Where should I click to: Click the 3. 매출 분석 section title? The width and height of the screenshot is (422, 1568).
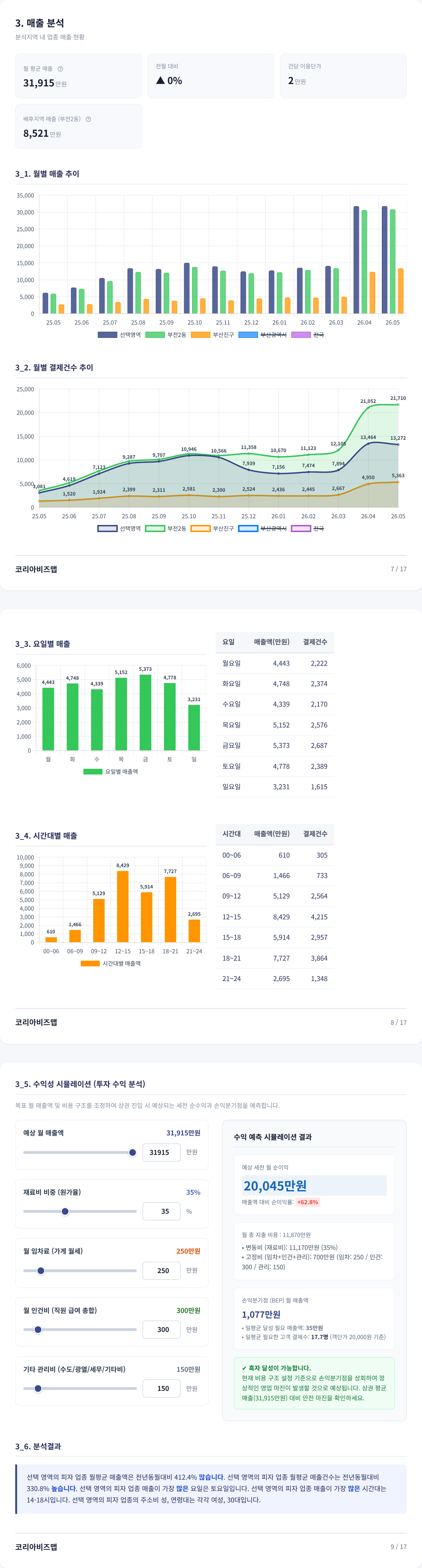pos(40,23)
